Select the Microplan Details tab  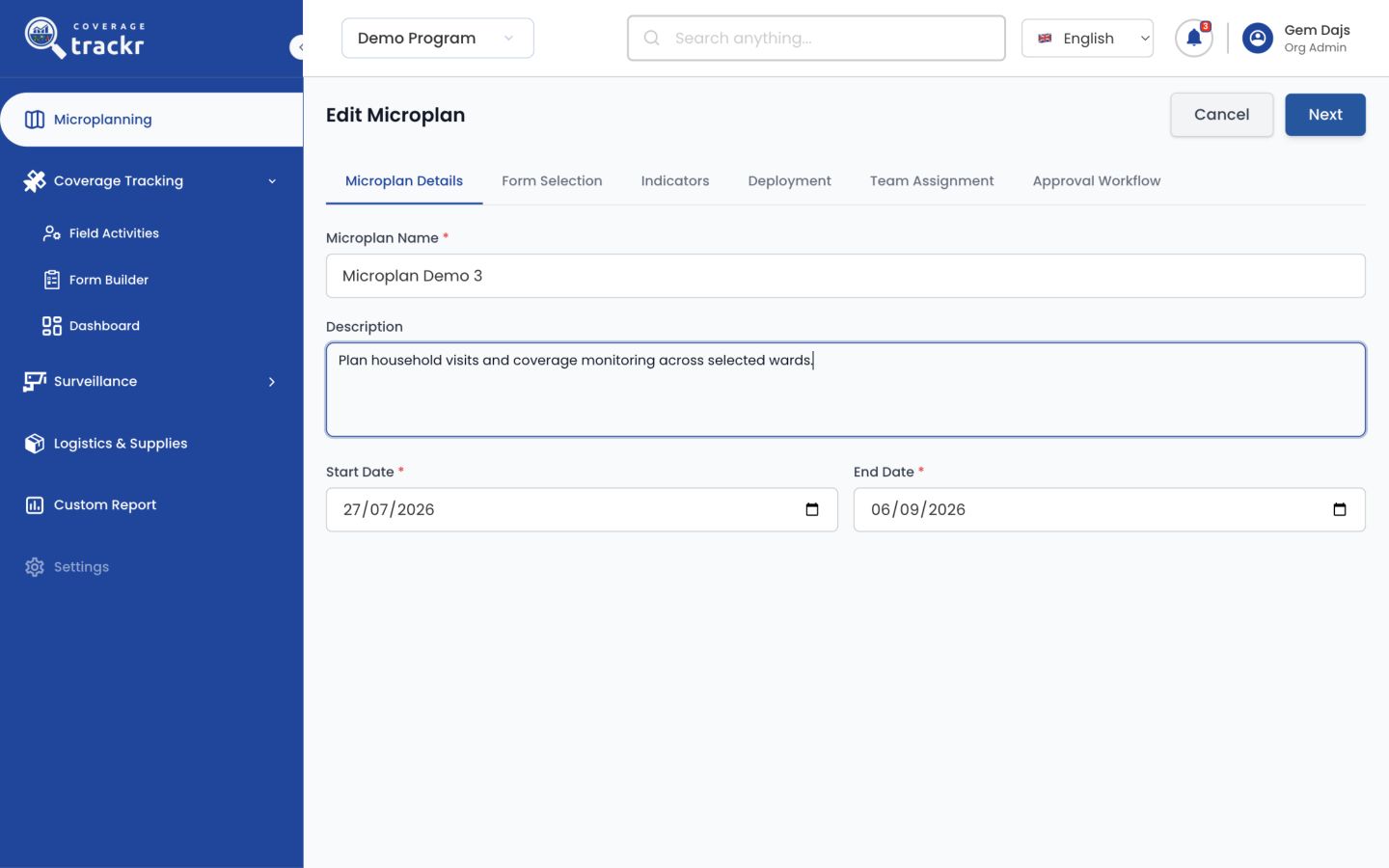pyautogui.click(x=404, y=181)
